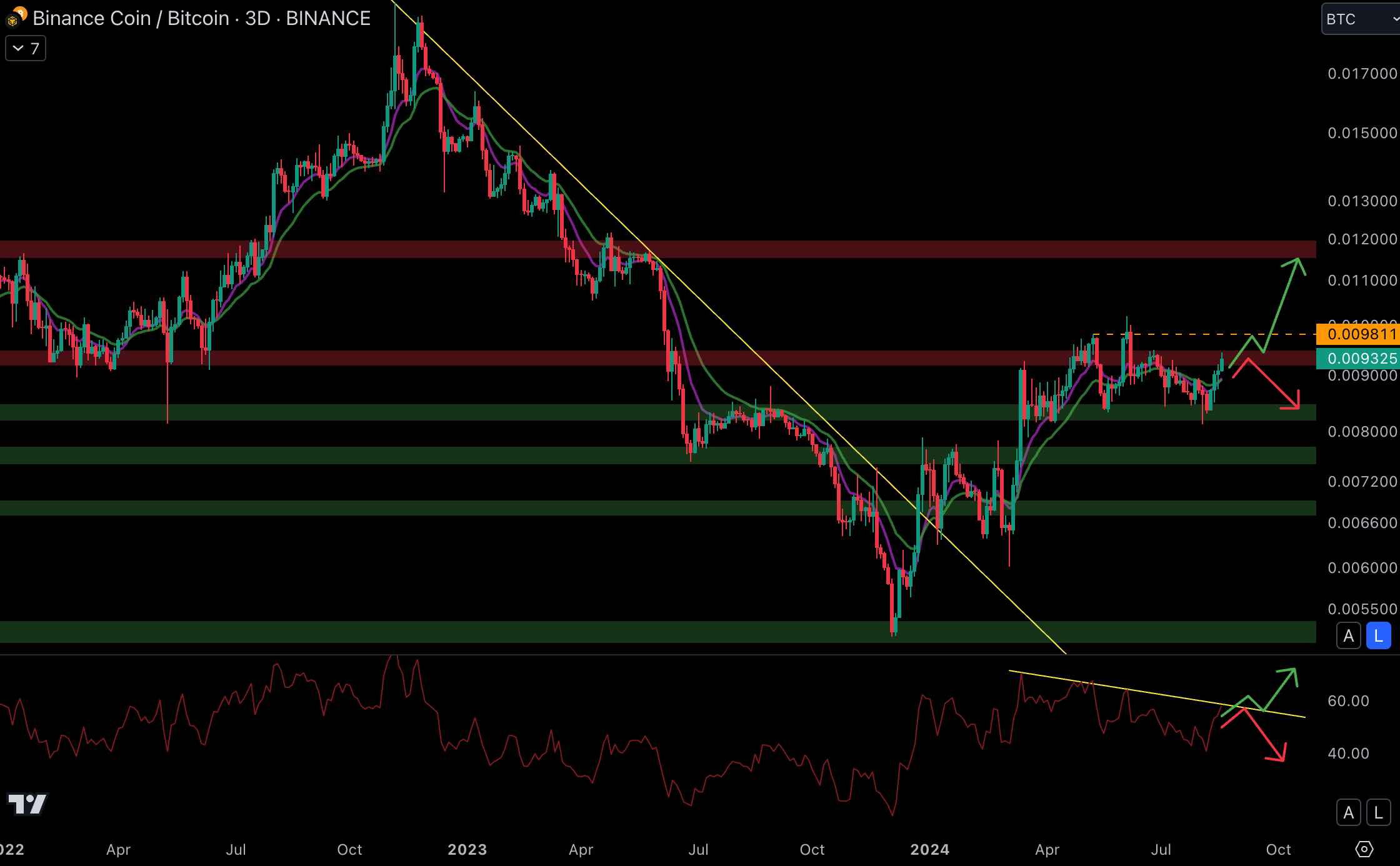Toggle log scale L on RSI pane
The image size is (1400, 866).
click(1378, 812)
